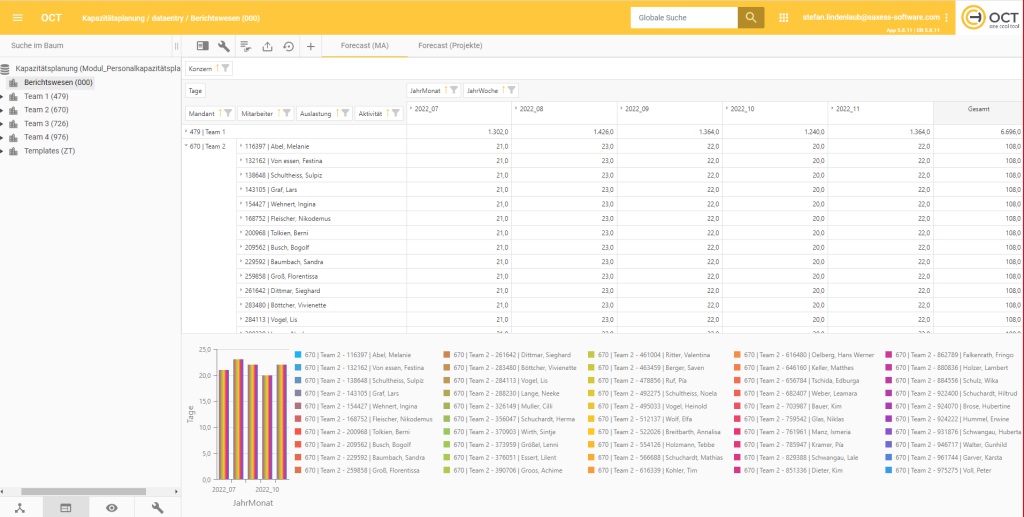Click the history restore icon in toolbar
Image resolution: width=1024 pixels, height=517 pixels.
289,46
